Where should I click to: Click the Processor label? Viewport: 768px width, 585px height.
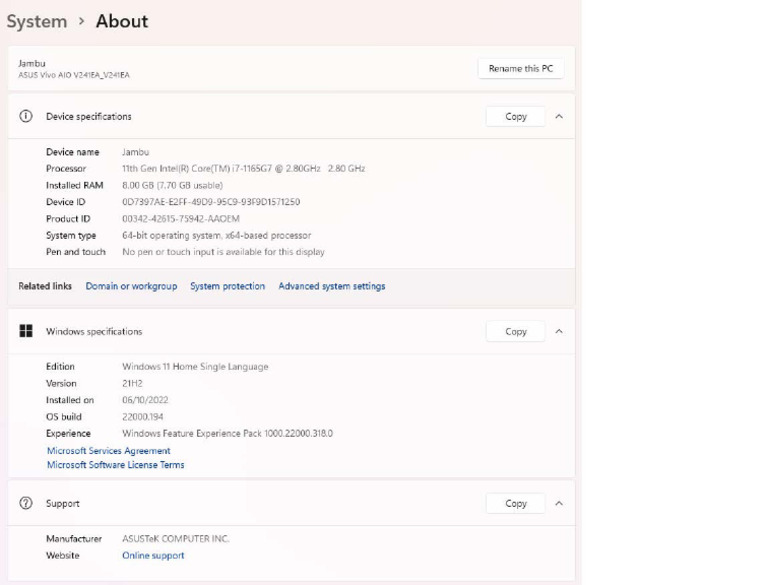point(66,169)
